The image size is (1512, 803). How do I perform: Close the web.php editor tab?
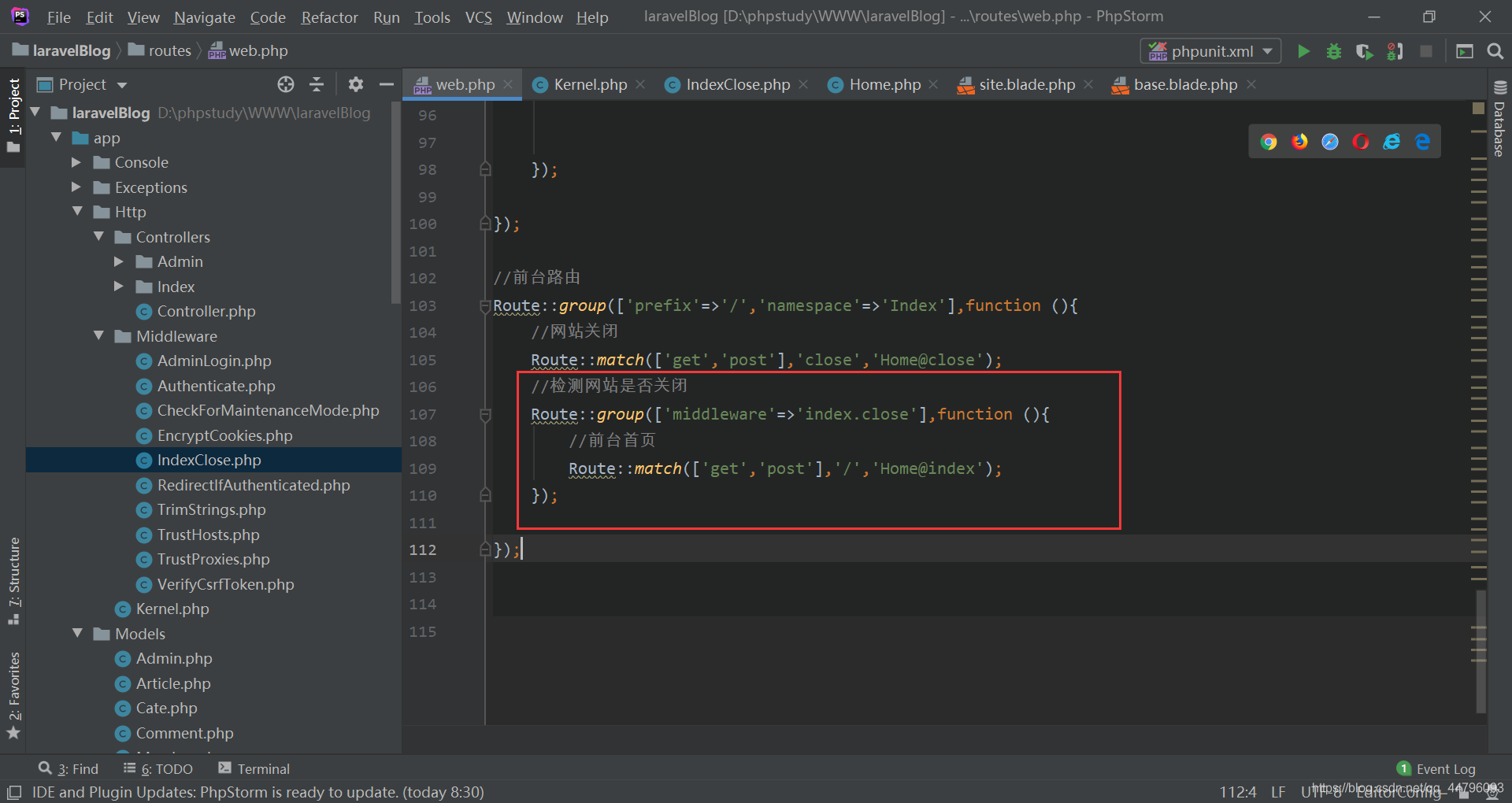[509, 84]
